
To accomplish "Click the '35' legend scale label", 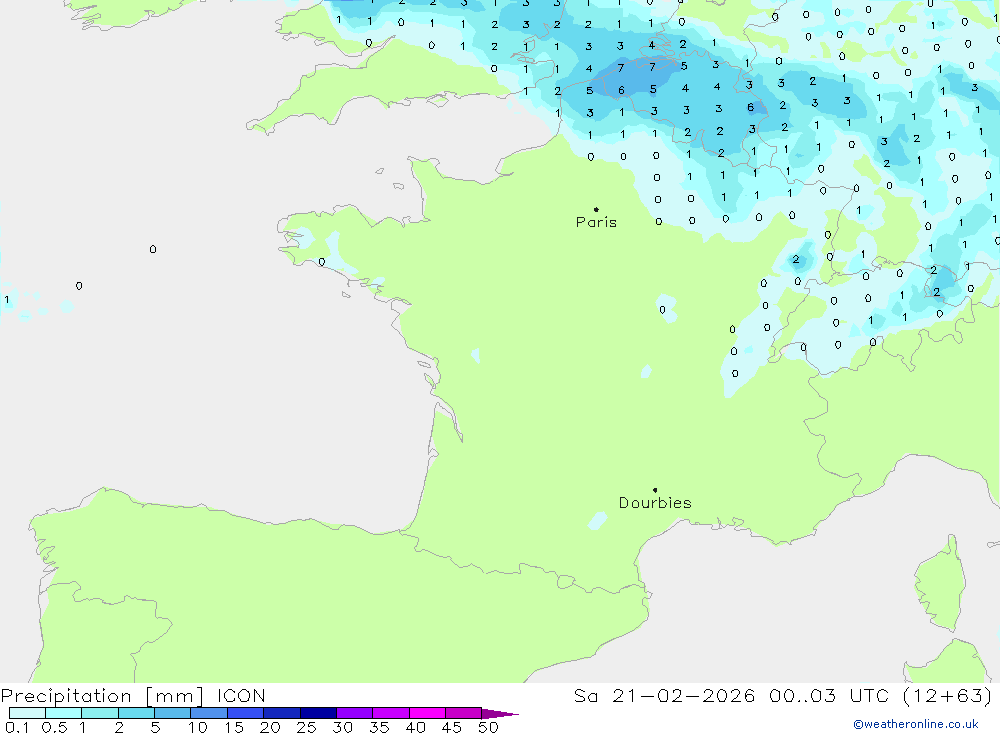I will tap(379, 727).
